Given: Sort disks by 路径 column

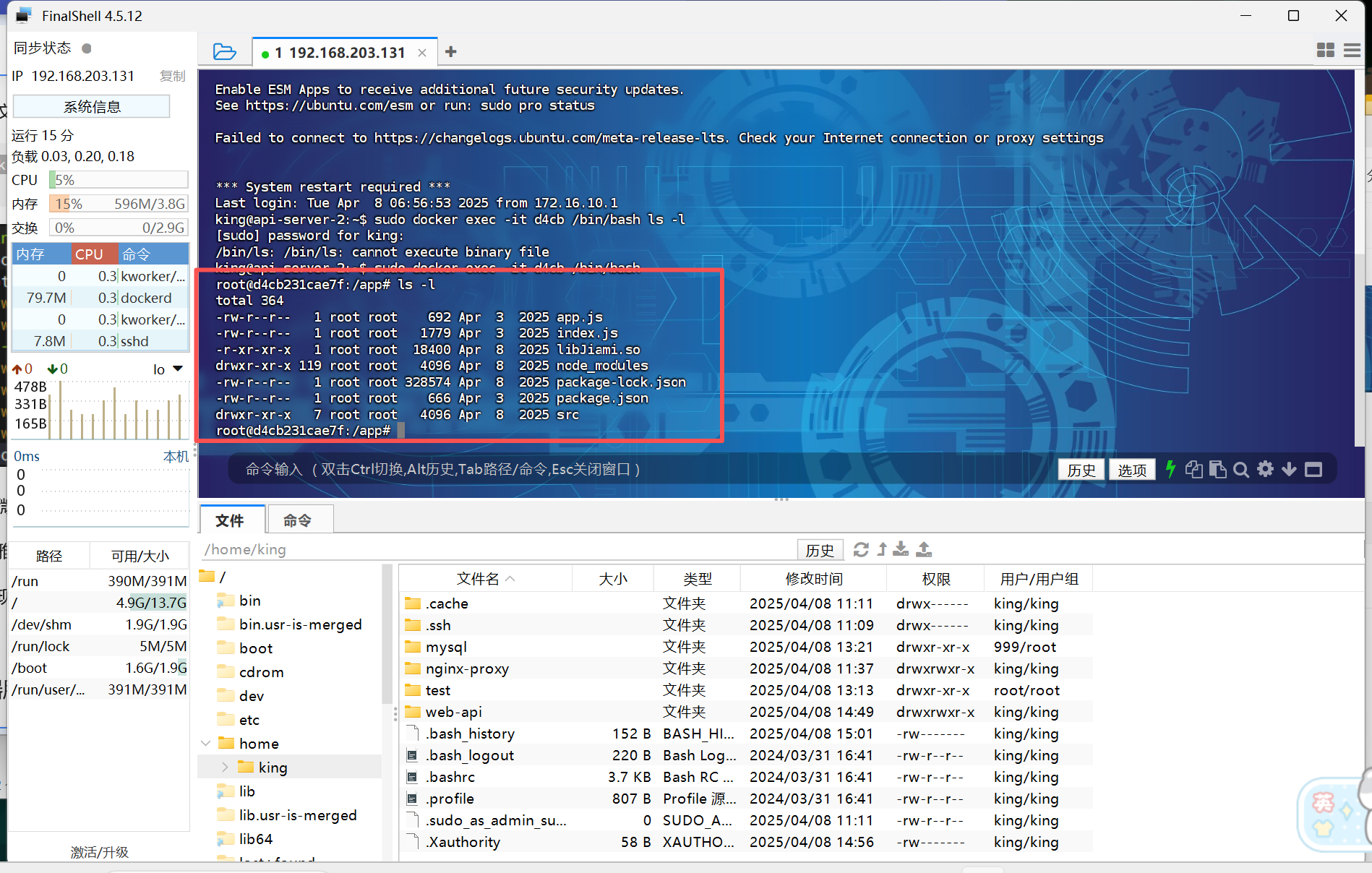Looking at the screenshot, I should tap(49, 556).
